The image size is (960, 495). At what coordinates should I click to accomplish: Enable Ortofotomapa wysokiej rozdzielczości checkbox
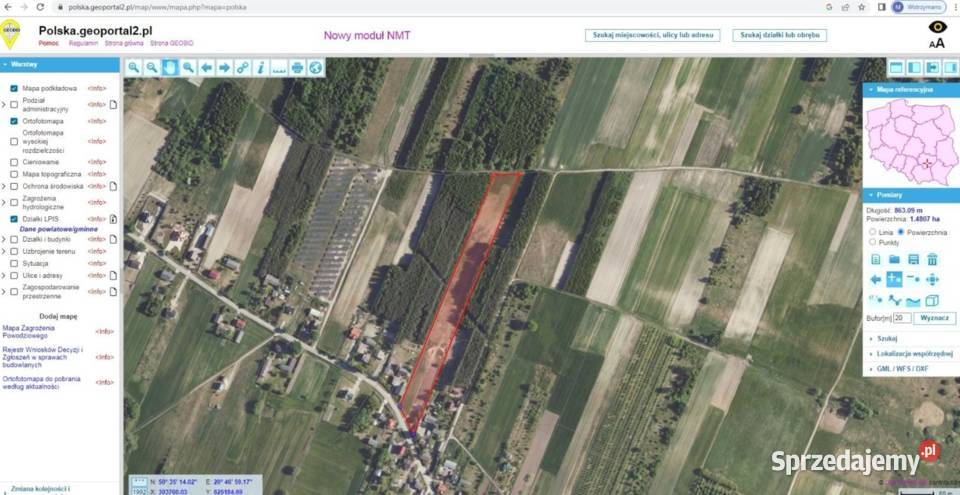[x=14, y=141]
